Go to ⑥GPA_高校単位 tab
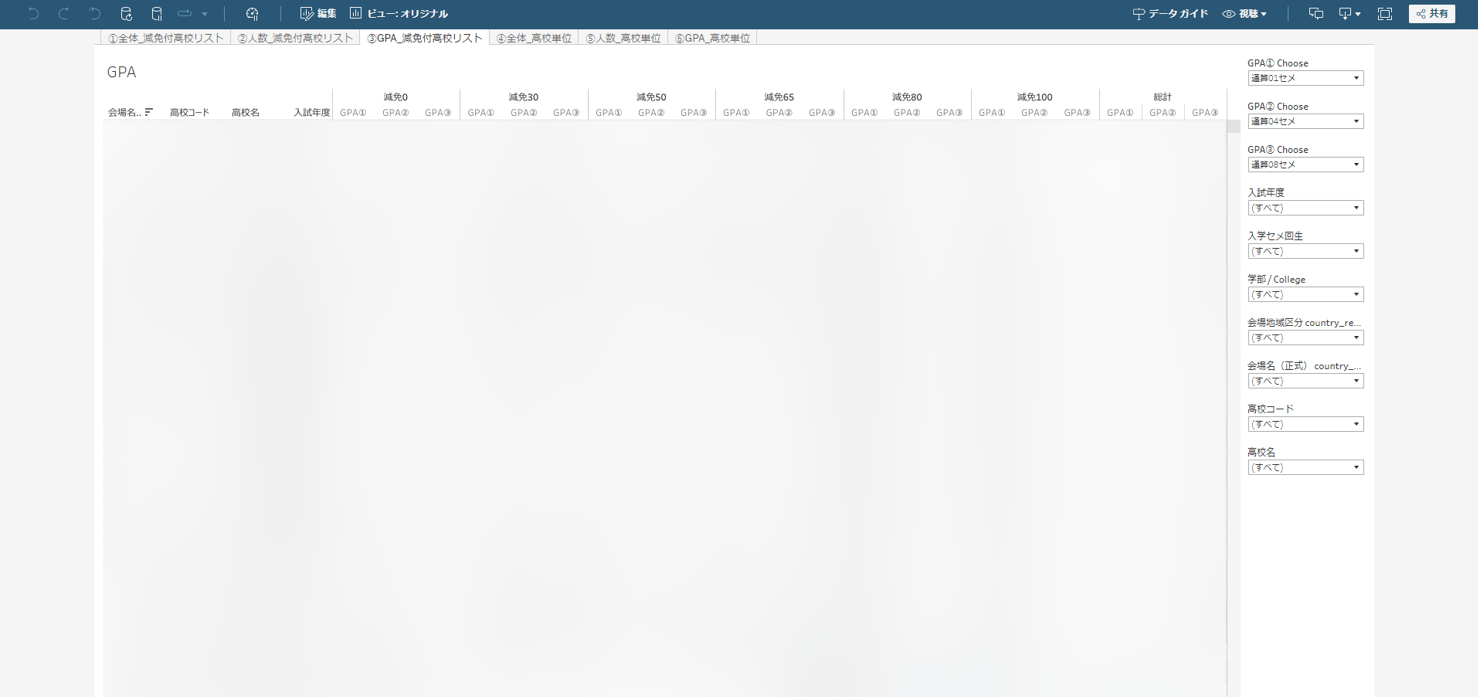1478x697 pixels. point(712,38)
